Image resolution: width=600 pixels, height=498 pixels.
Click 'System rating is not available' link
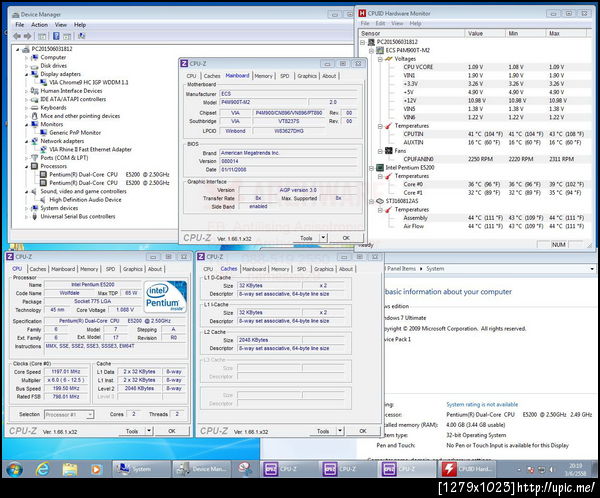(482, 405)
